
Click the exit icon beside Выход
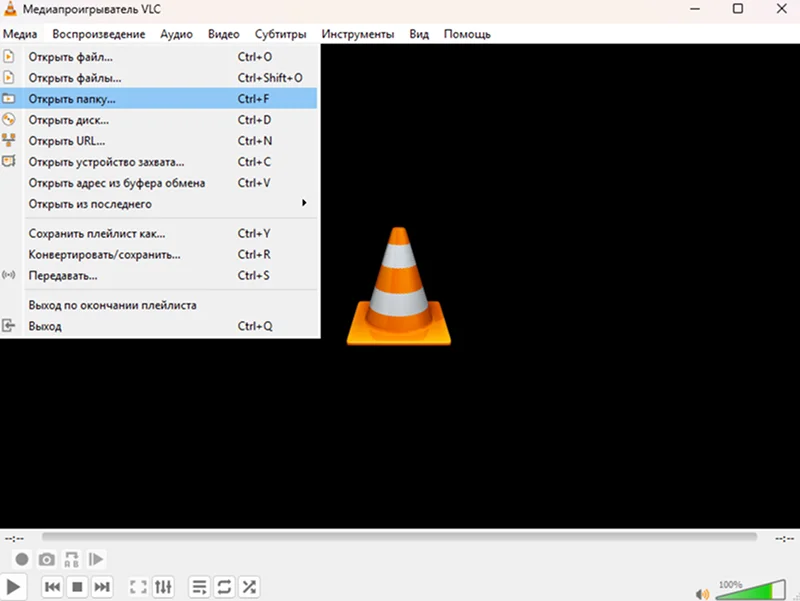[x=9, y=325]
